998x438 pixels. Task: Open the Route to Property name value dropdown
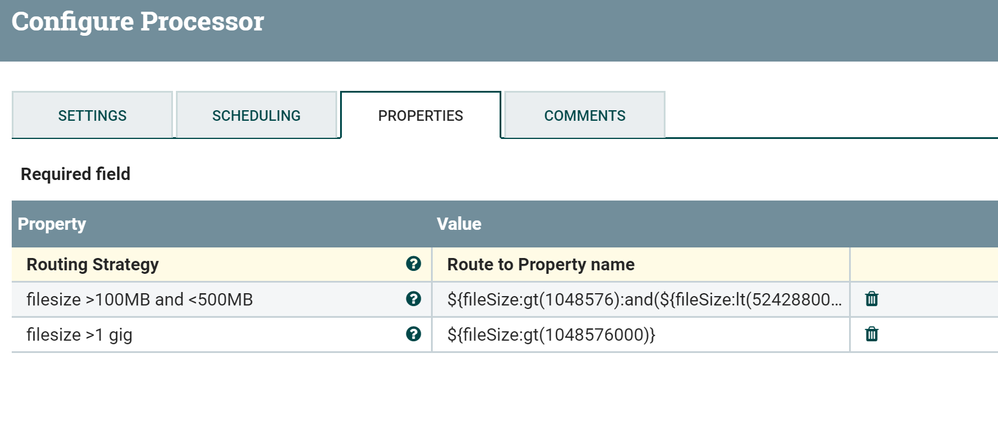[540, 264]
